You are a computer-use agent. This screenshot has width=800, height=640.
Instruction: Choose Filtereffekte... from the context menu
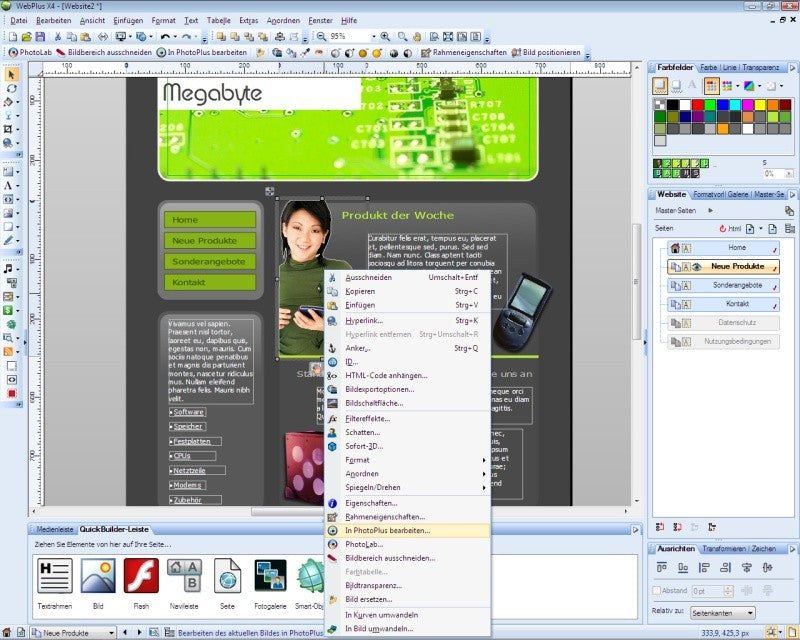(x=407, y=419)
